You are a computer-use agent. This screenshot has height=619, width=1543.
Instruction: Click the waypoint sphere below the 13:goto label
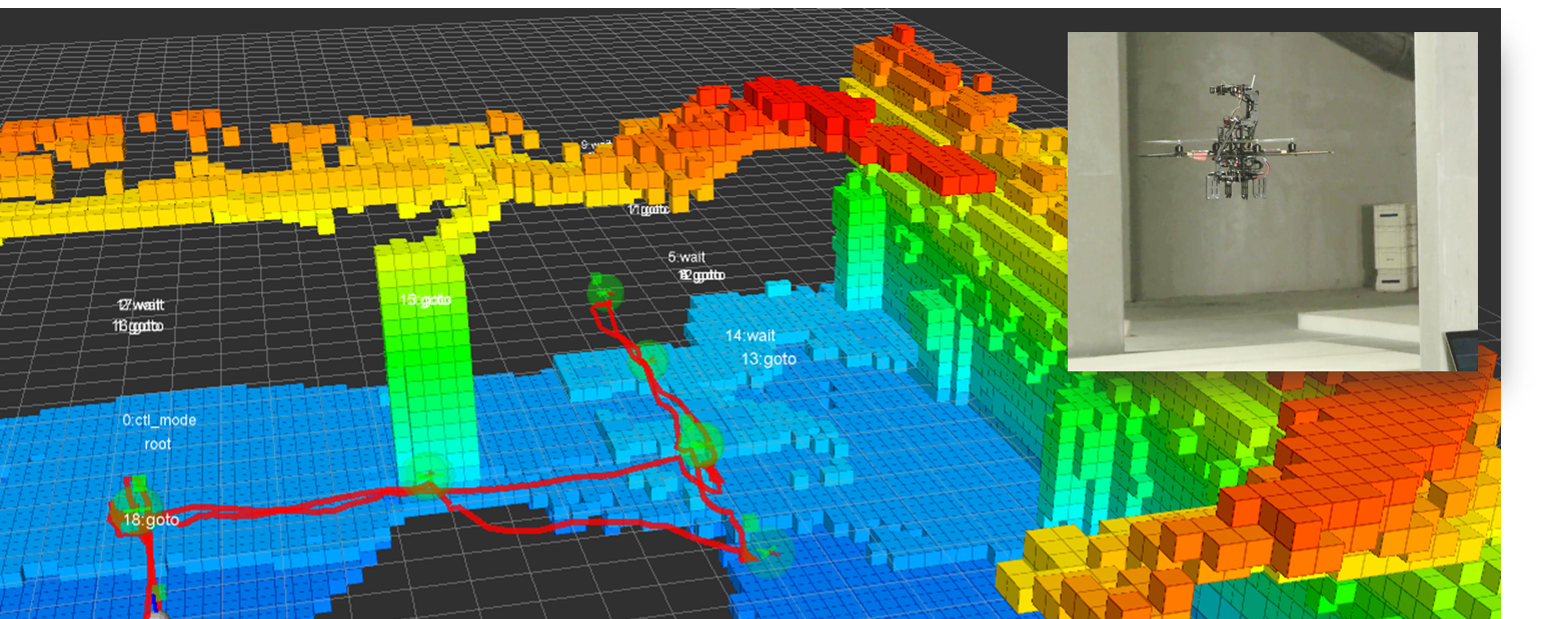[x=701, y=441]
